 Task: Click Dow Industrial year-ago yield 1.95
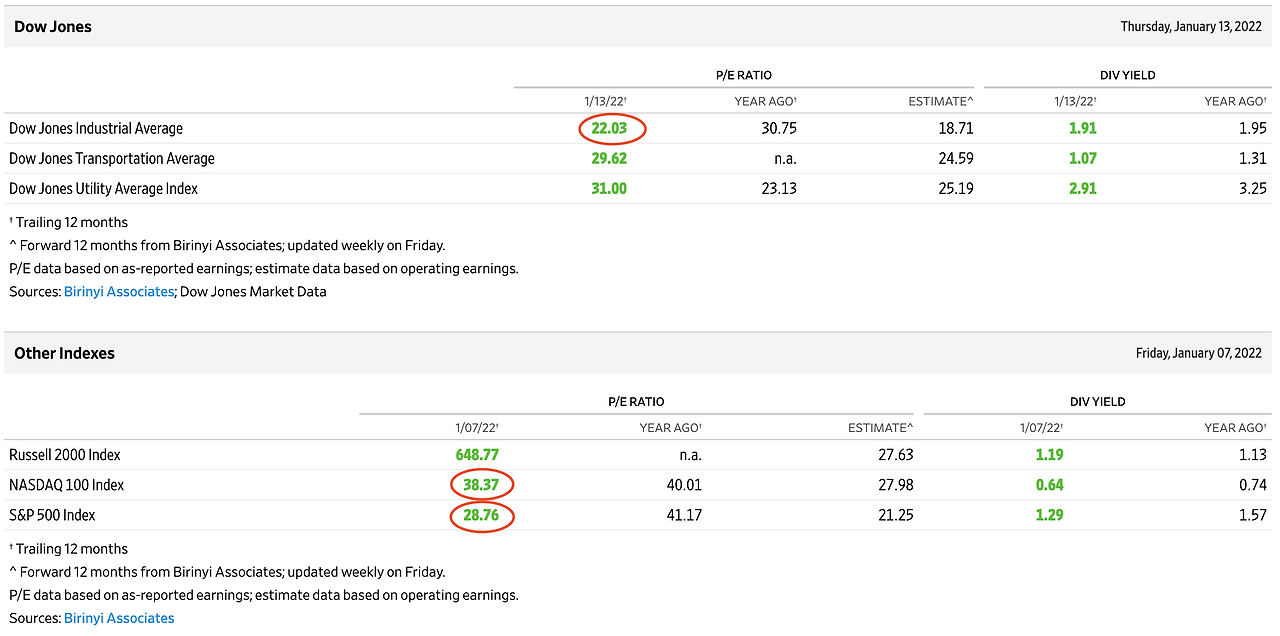(x=1253, y=128)
